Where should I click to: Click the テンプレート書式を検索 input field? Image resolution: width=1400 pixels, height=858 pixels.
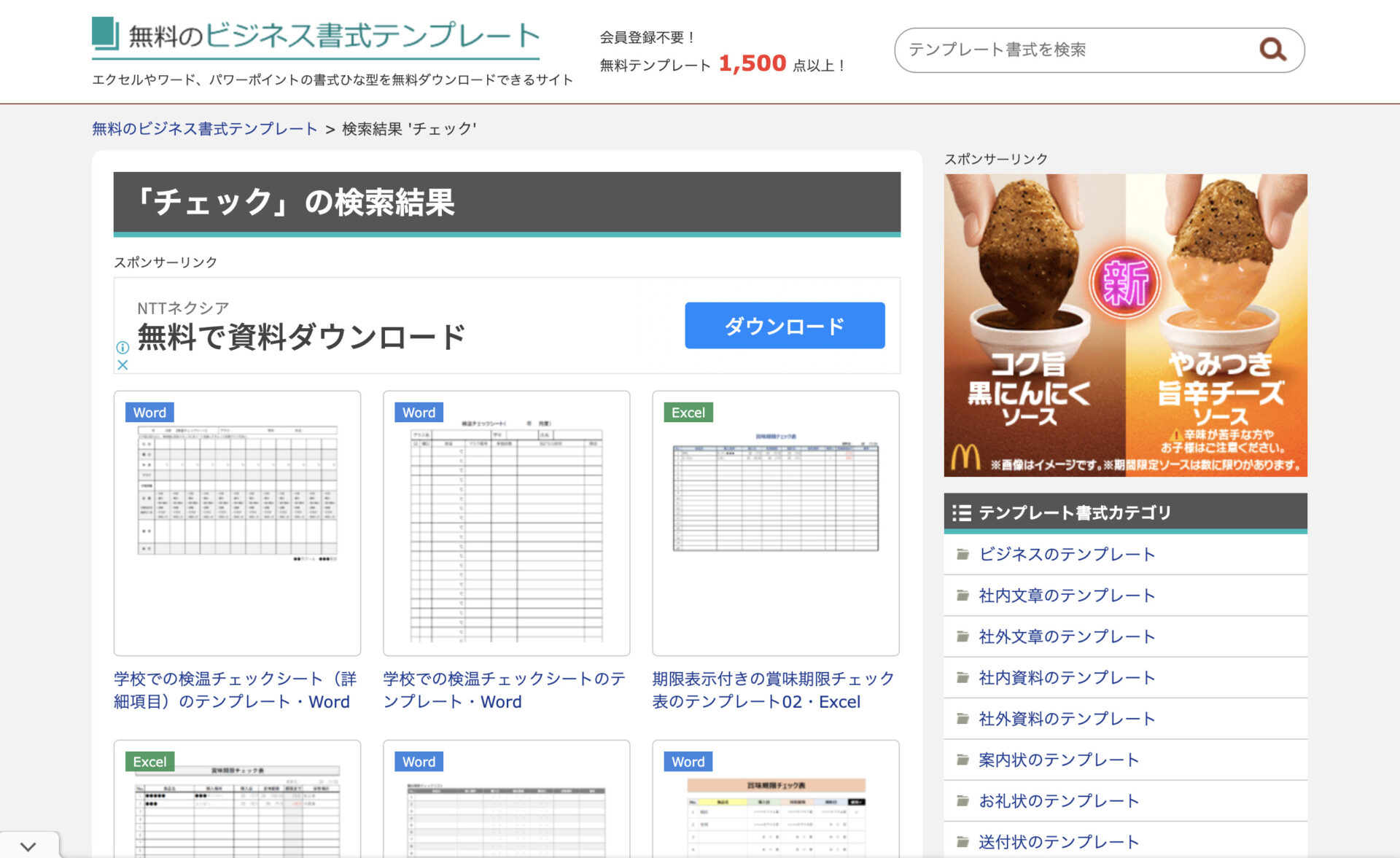tap(1057, 50)
